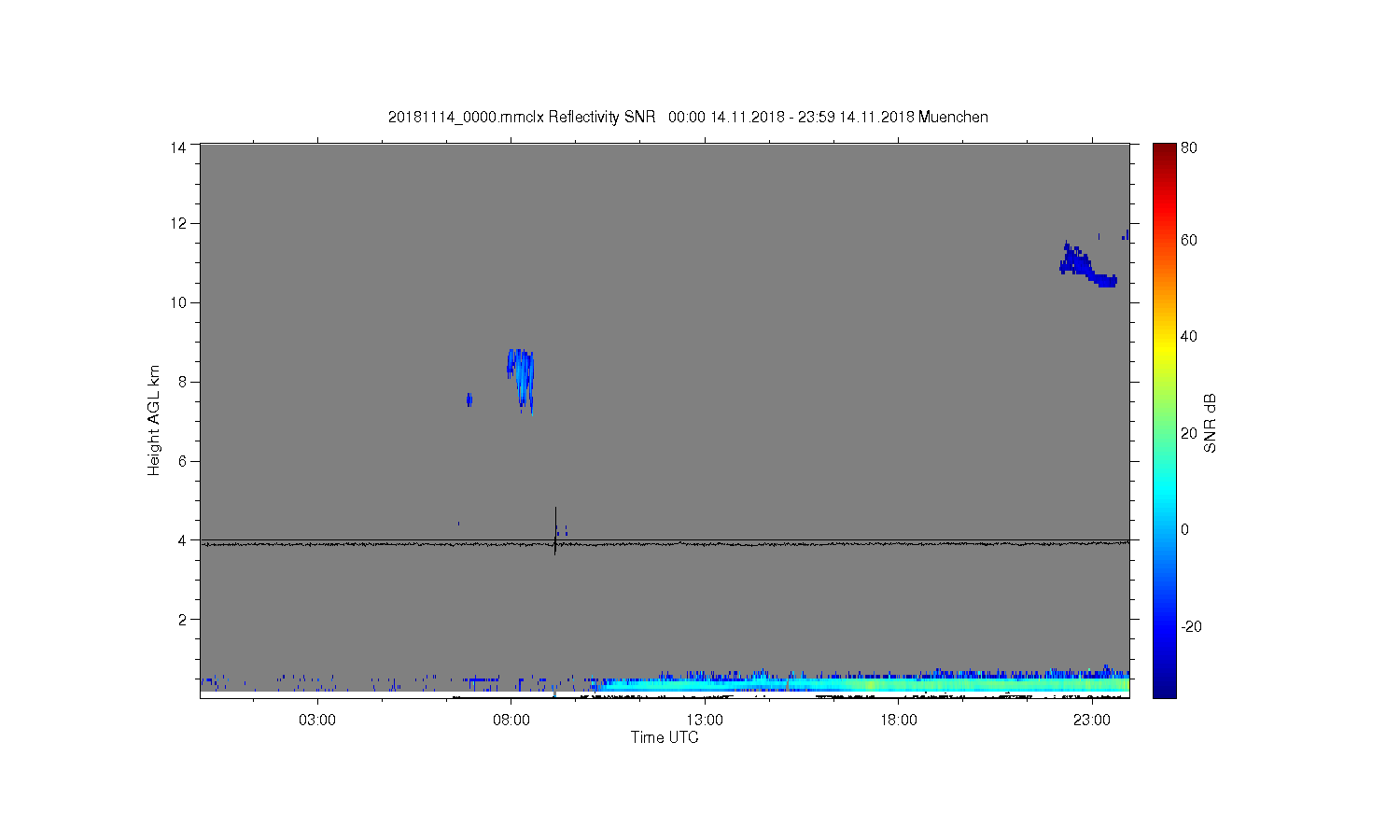
Task: Click the plot title text at top
Action: point(688,118)
